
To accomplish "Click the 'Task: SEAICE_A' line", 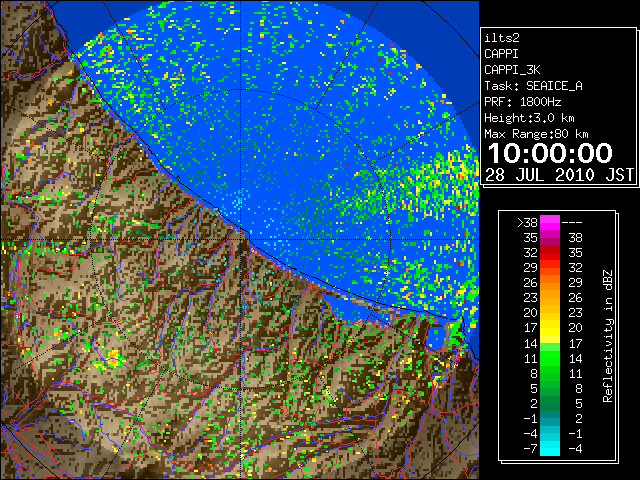I will click(533, 86).
